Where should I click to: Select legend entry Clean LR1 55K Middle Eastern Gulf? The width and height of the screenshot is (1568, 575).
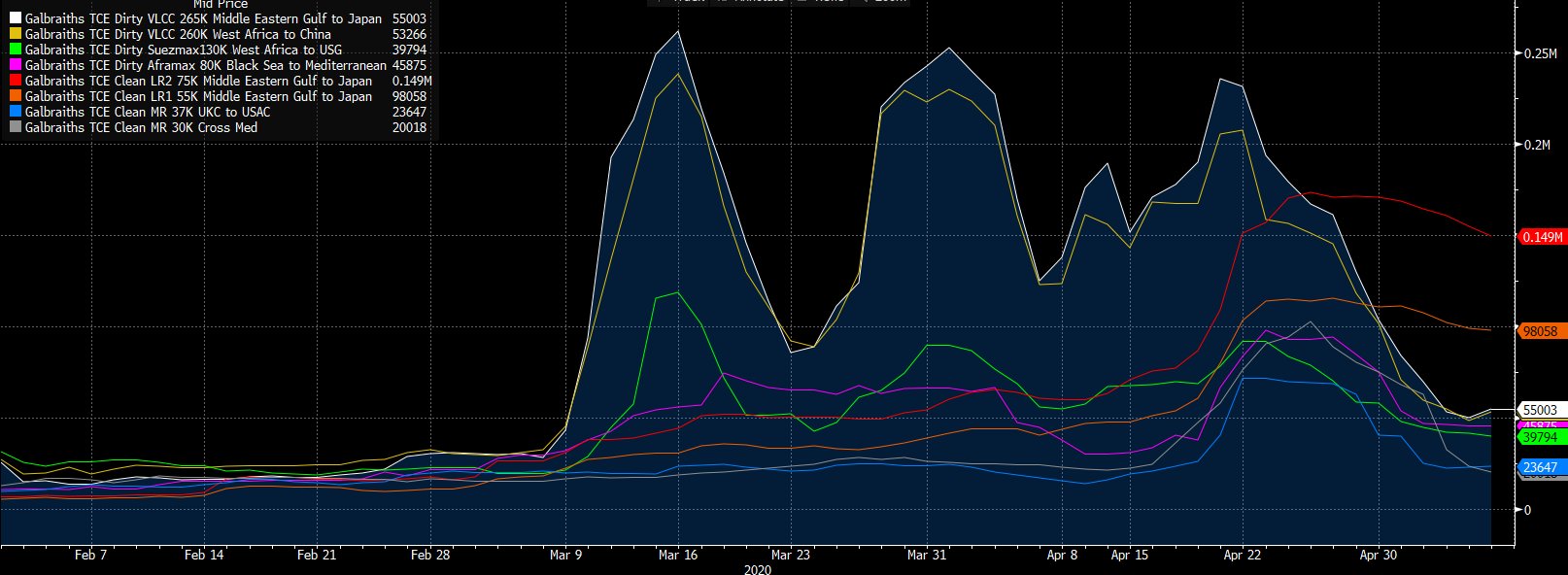pyautogui.click(x=199, y=96)
